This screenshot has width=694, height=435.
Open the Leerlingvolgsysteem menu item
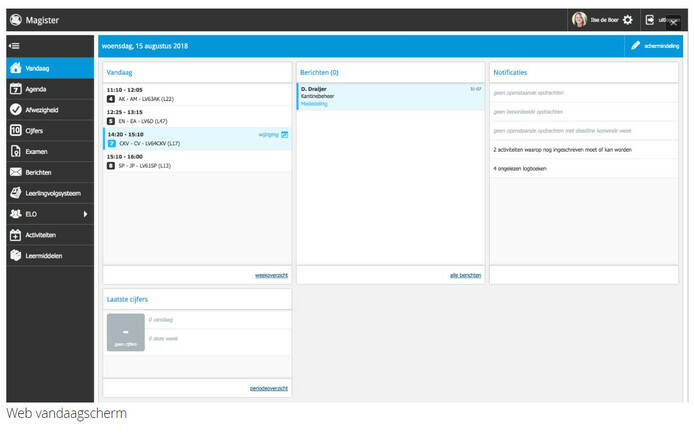point(50,193)
